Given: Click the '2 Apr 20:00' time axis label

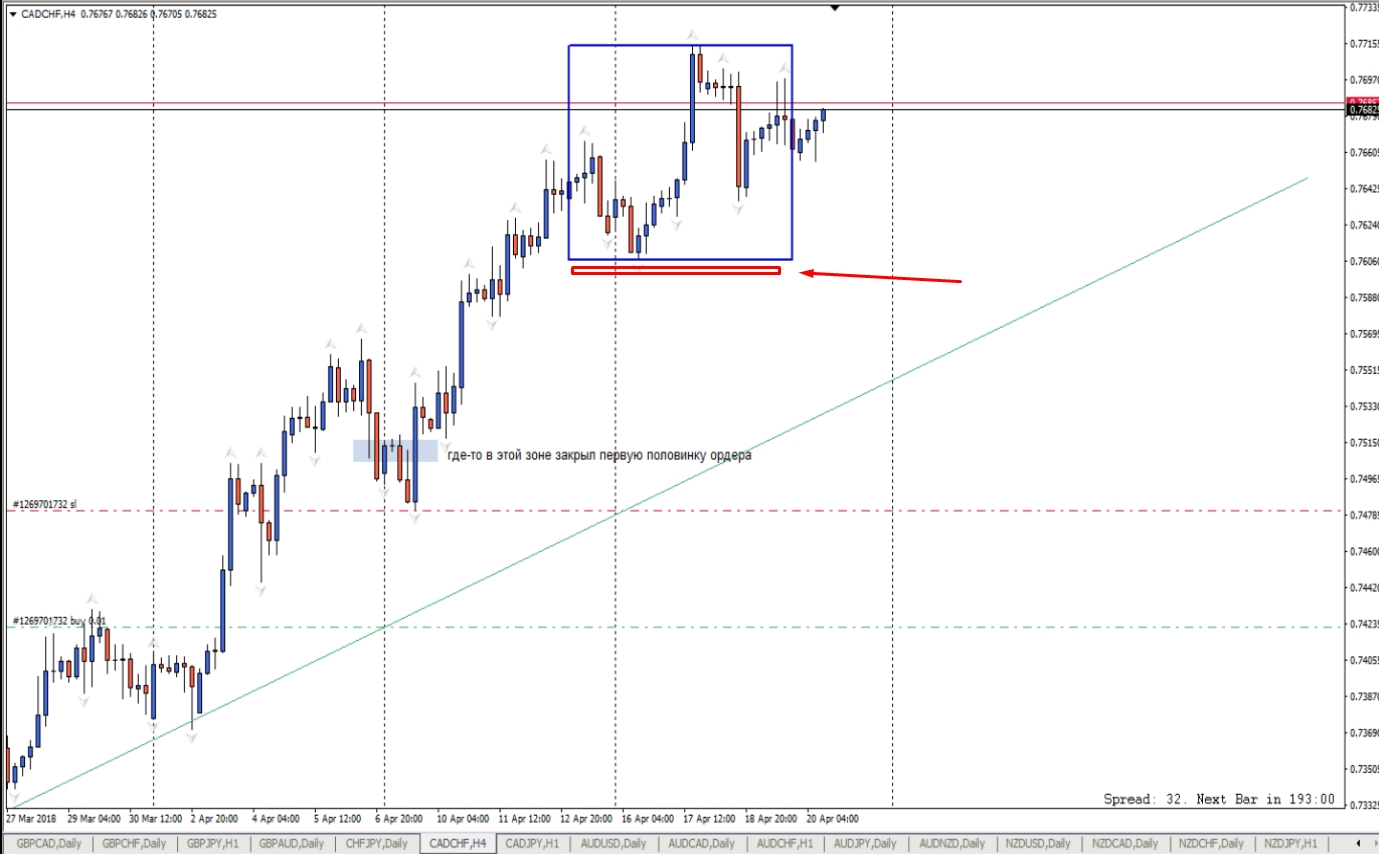Looking at the screenshot, I should click(x=213, y=818).
